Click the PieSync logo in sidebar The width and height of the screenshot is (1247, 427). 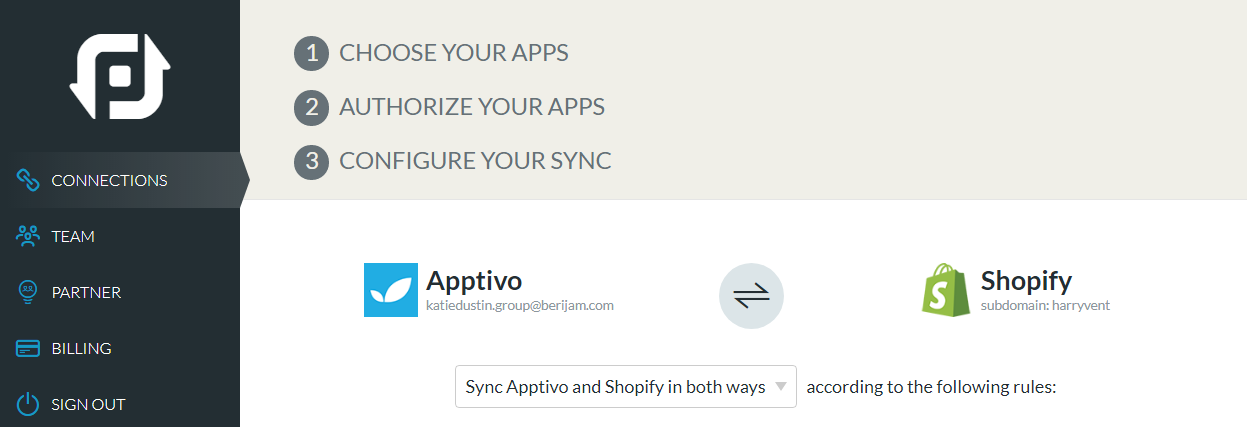coord(120,76)
